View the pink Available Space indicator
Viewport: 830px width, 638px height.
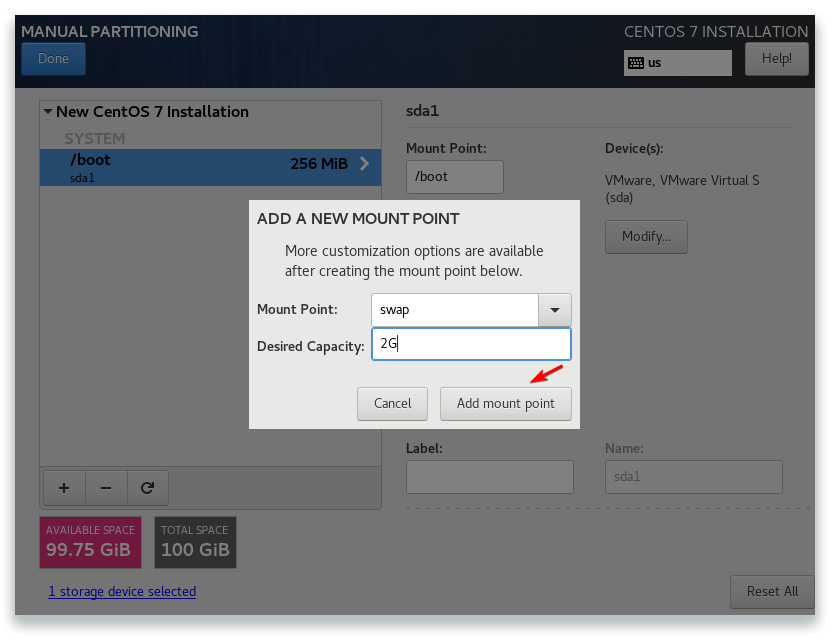91,542
